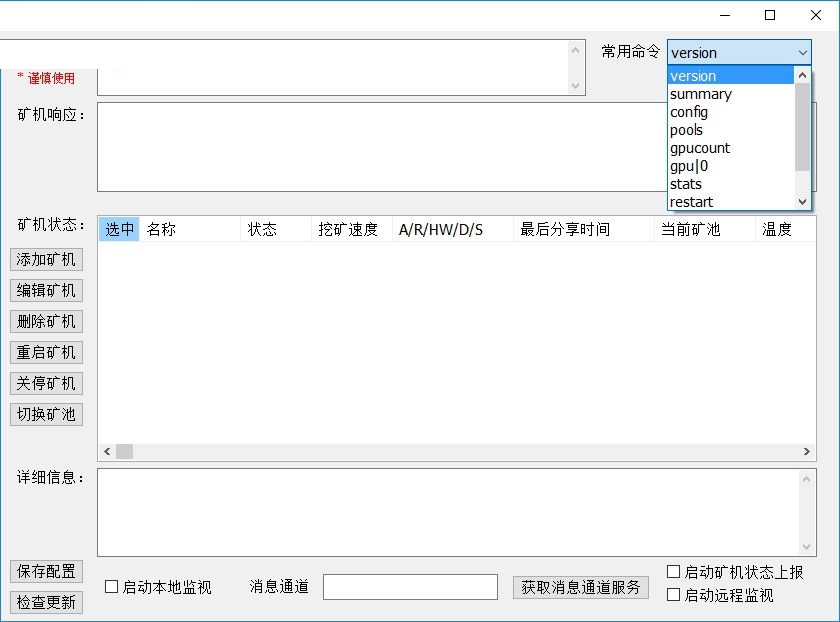Screen dimensions: 840x622
Task: Click the 添加矿机 button to add a miner
Action: (45, 259)
